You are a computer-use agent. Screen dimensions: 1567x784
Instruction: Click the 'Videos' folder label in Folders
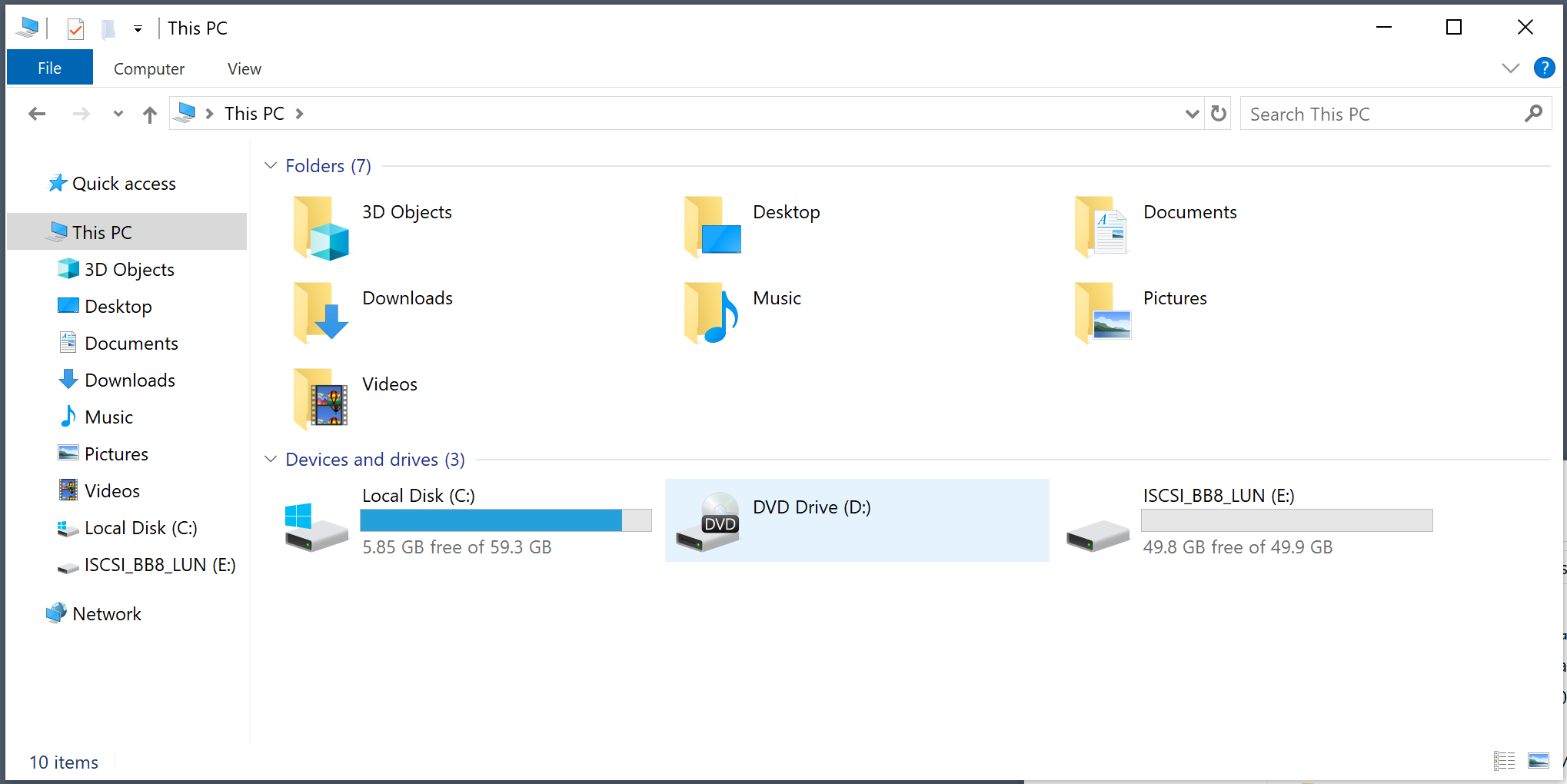point(390,384)
